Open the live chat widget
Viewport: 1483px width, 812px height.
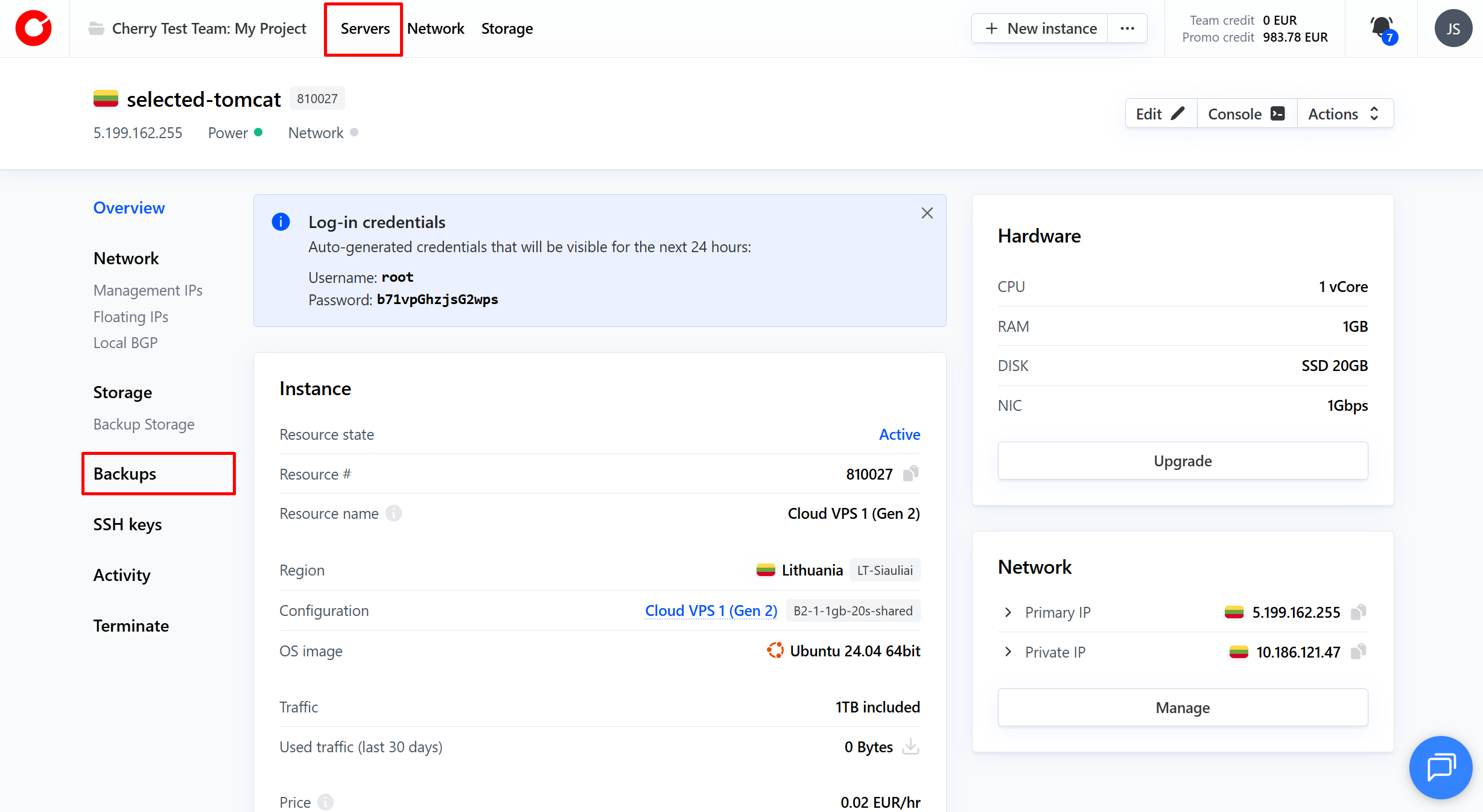(x=1440, y=767)
